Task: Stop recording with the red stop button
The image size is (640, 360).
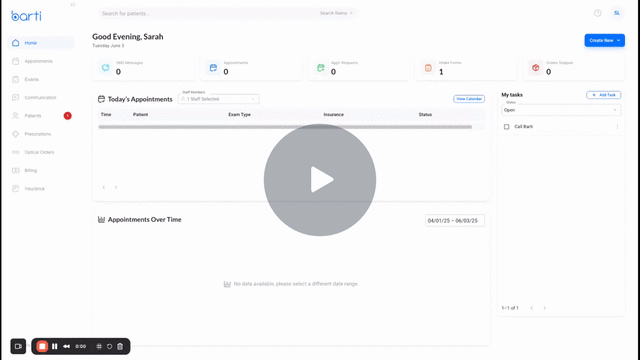Action: [x=42, y=347]
